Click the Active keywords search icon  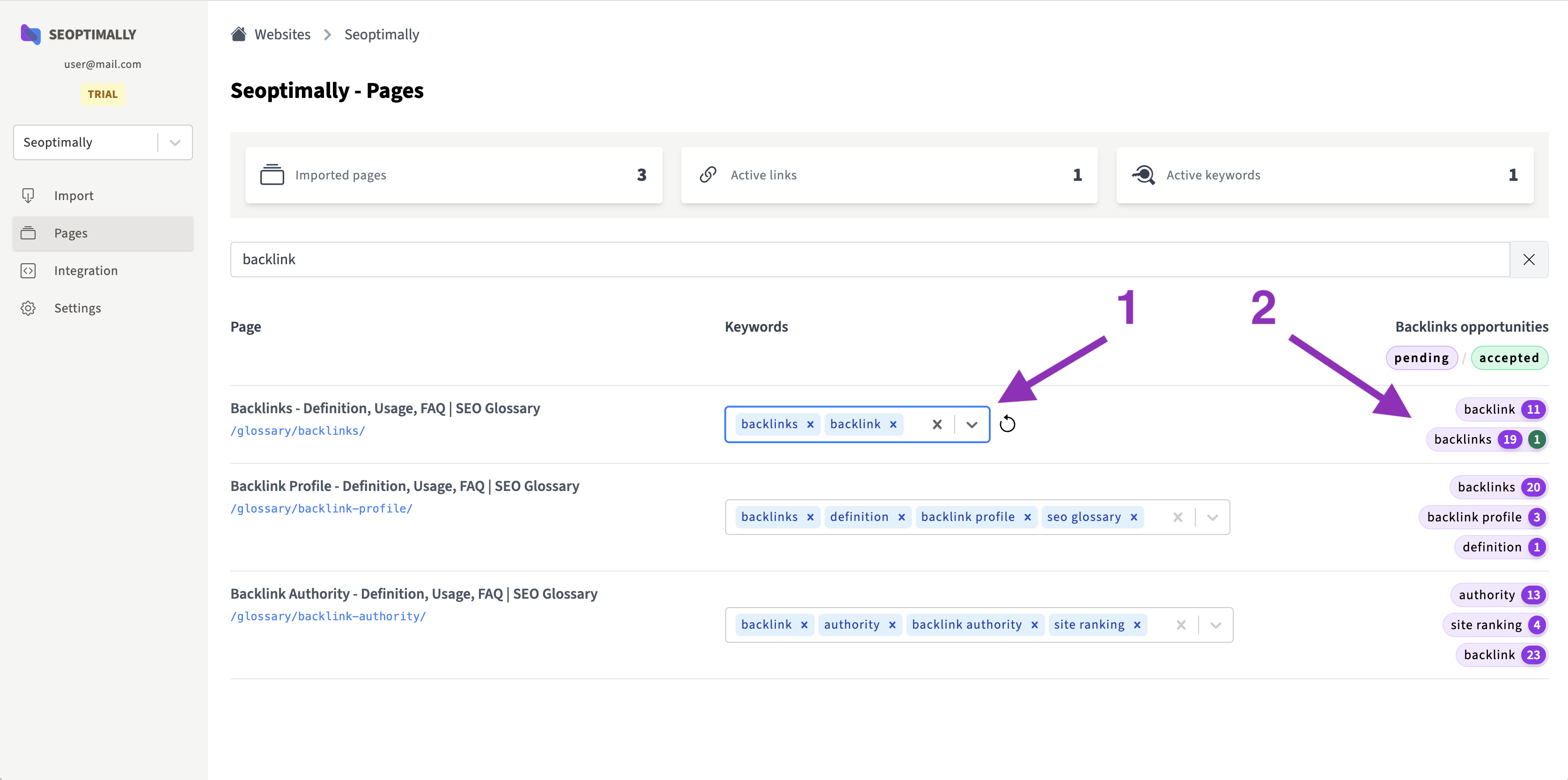point(1144,175)
